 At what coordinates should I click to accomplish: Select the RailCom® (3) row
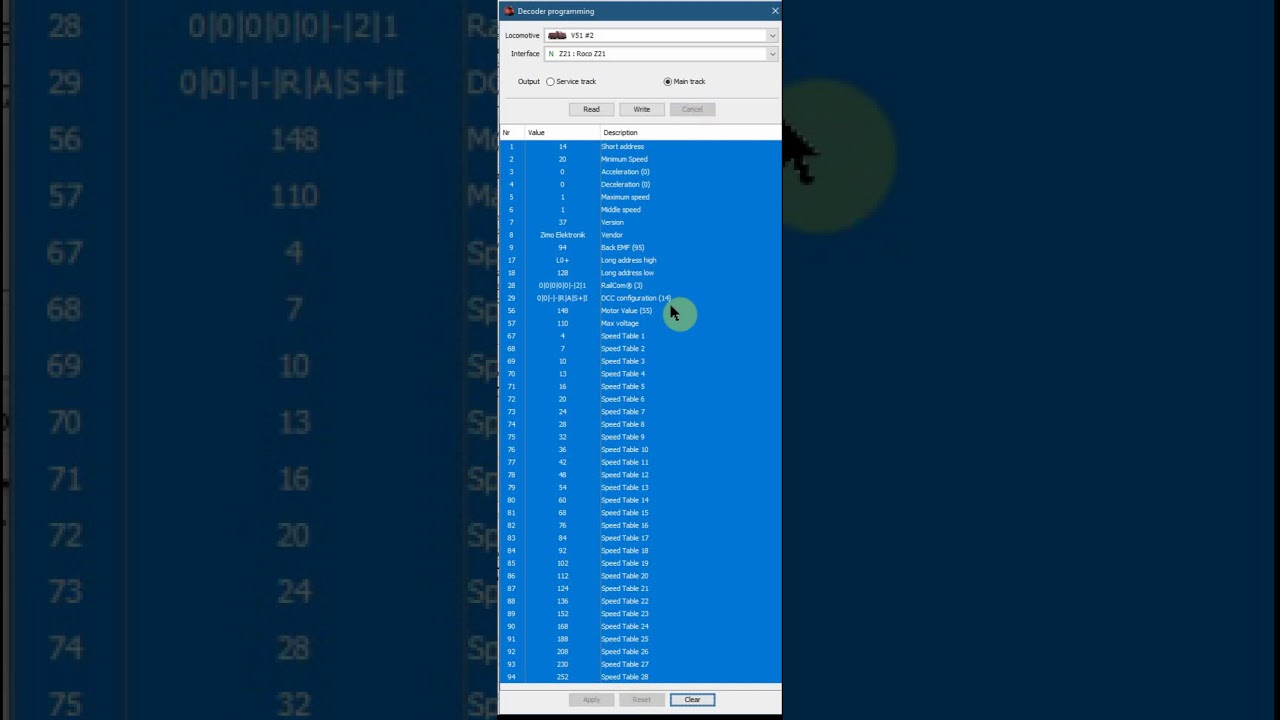[x=640, y=286]
